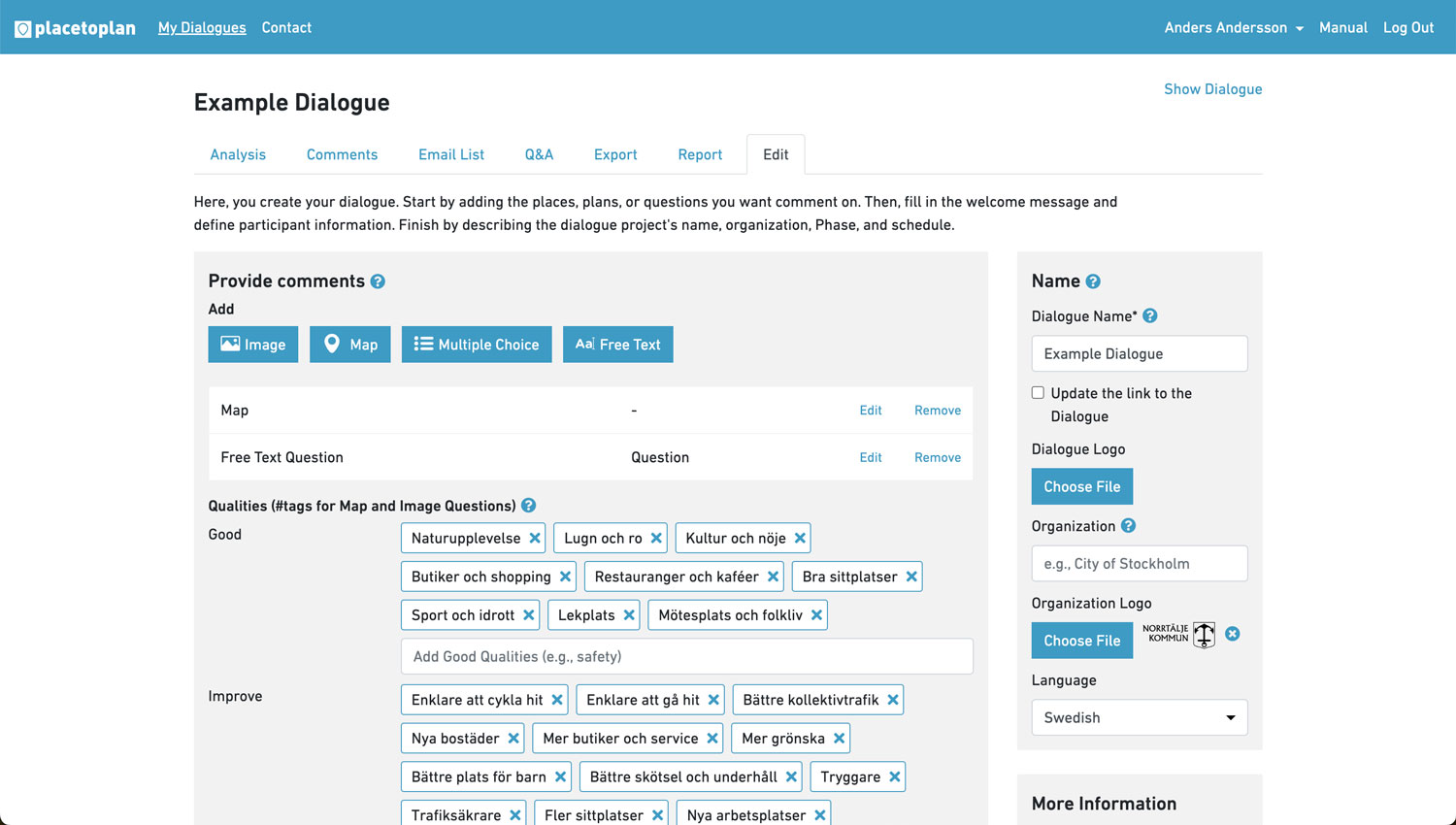Enable Update the link to the Dialogue
The width and height of the screenshot is (1456, 825).
[x=1038, y=393]
